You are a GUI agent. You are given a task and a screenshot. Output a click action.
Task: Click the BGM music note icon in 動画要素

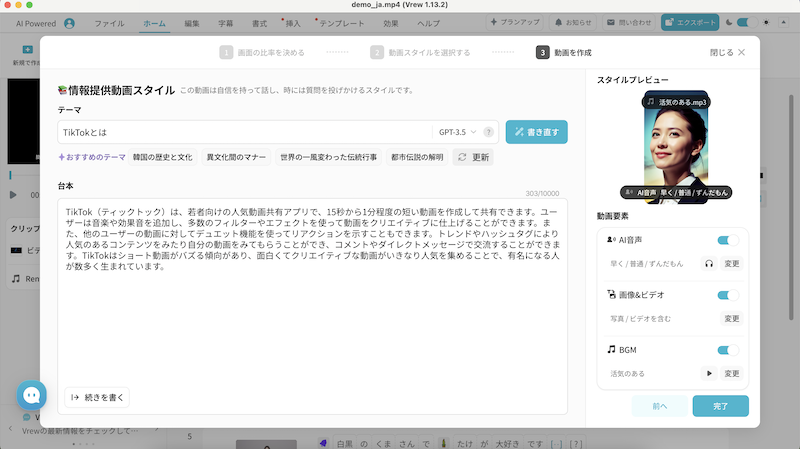[611, 350]
